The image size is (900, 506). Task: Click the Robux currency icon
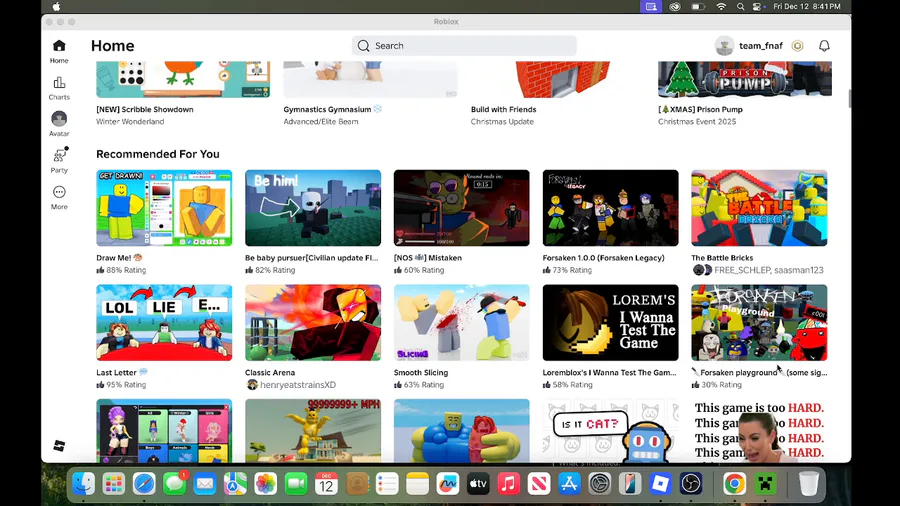797,46
